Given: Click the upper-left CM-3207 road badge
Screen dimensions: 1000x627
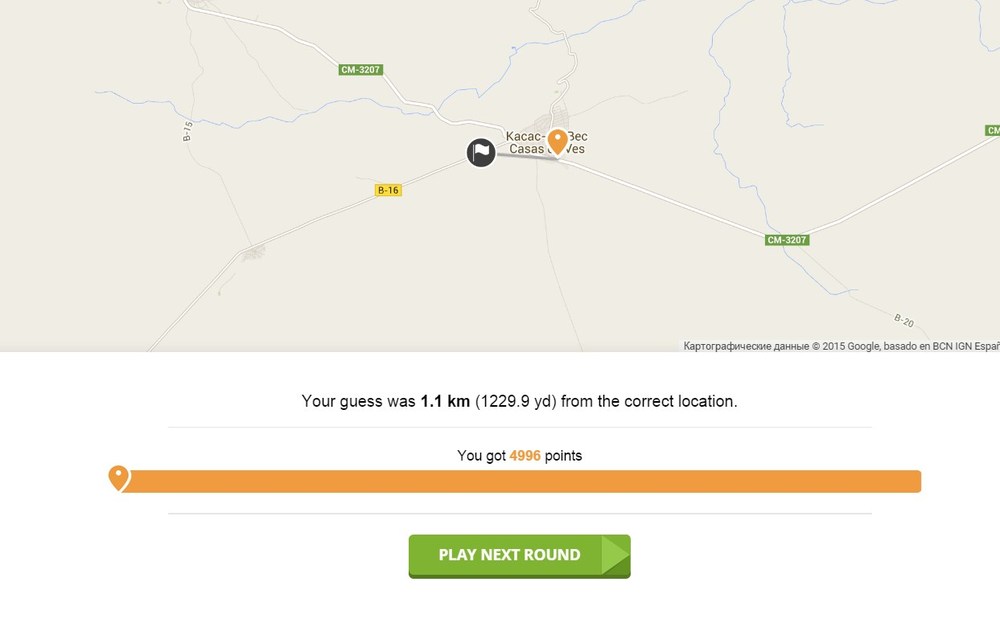Looking at the screenshot, I should coord(361,70).
